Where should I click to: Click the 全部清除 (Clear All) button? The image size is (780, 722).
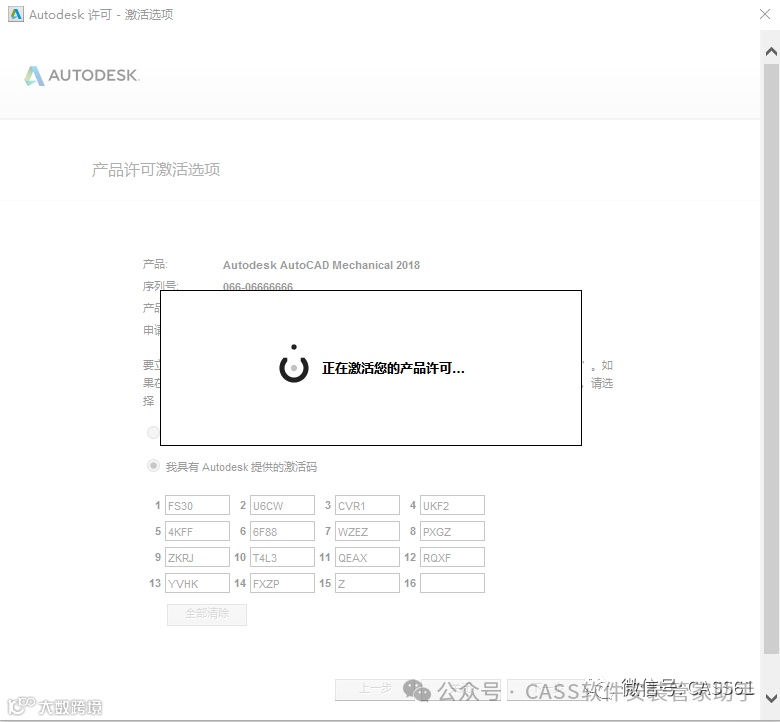[x=207, y=615]
